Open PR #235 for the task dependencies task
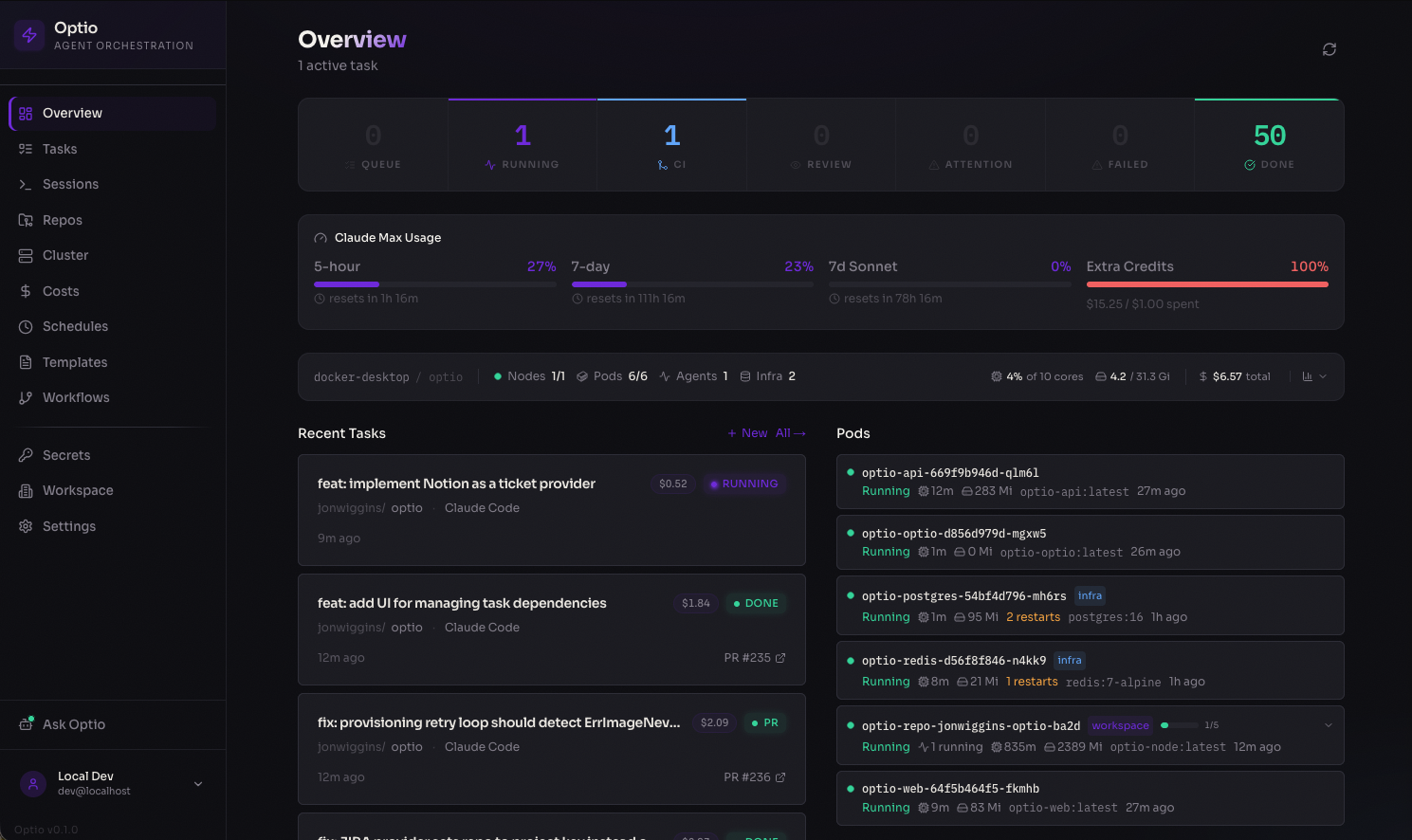Image resolution: width=1412 pixels, height=840 pixels. pos(755,657)
